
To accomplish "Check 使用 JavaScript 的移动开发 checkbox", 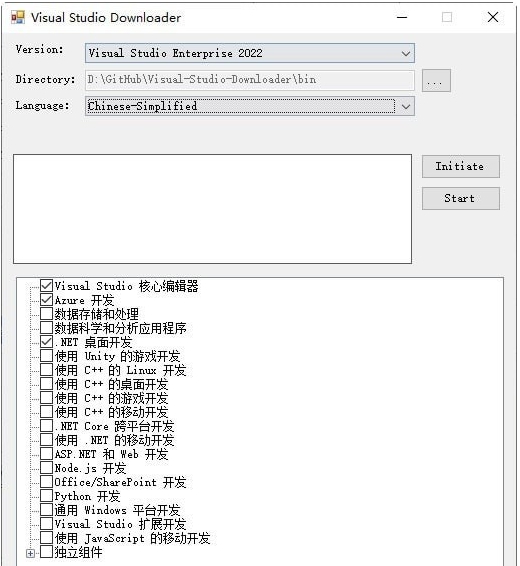I will click(47, 538).
